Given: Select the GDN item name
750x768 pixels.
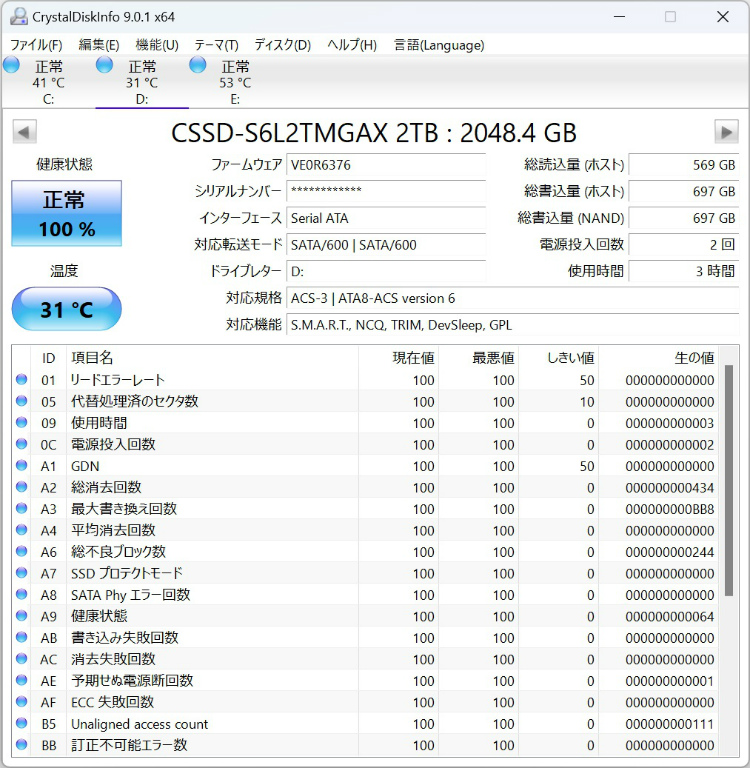Looking at the screenshot, I should [85, 466].
